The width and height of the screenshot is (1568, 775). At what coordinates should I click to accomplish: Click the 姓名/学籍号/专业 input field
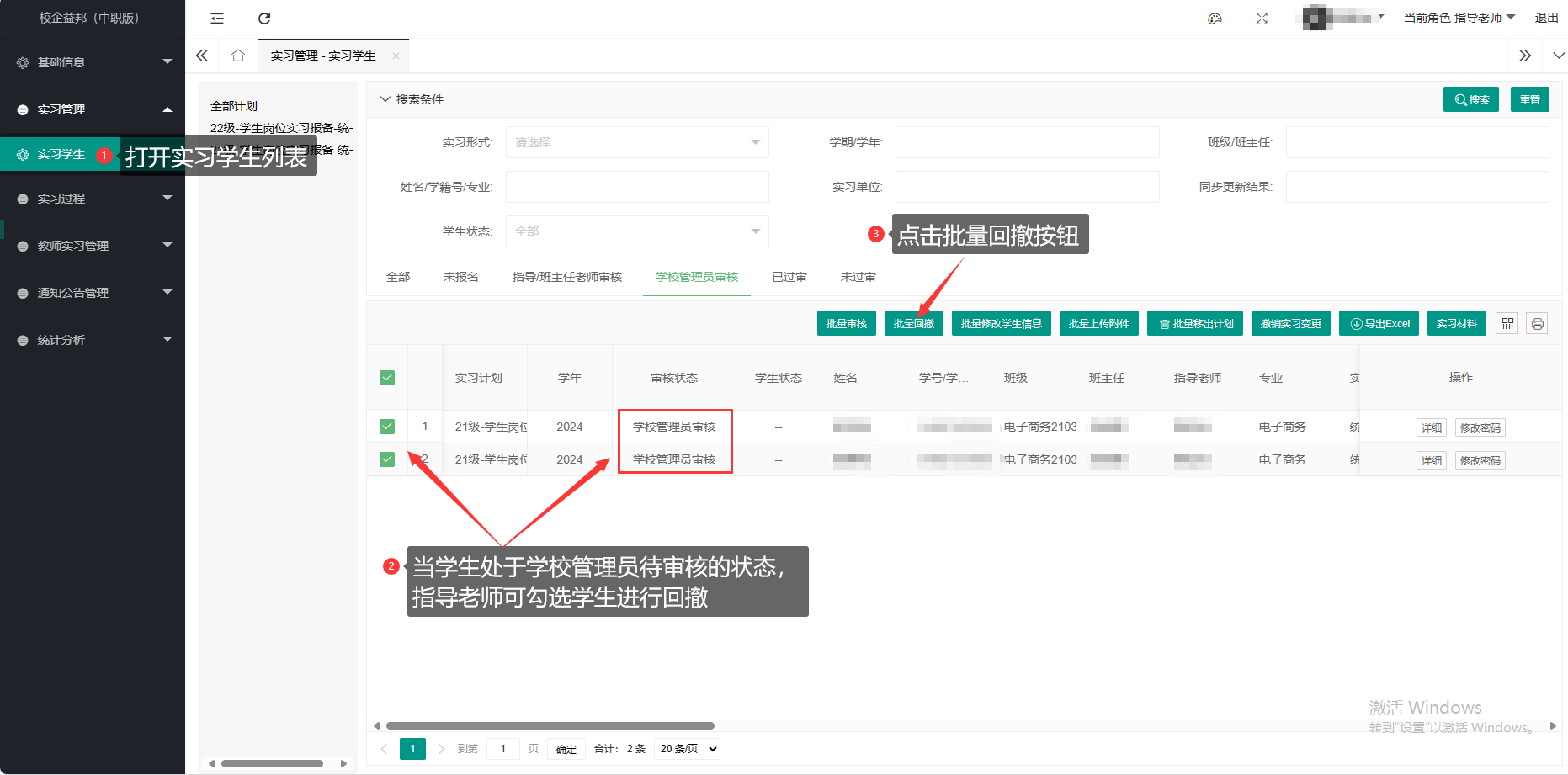[x=636, y=187]
